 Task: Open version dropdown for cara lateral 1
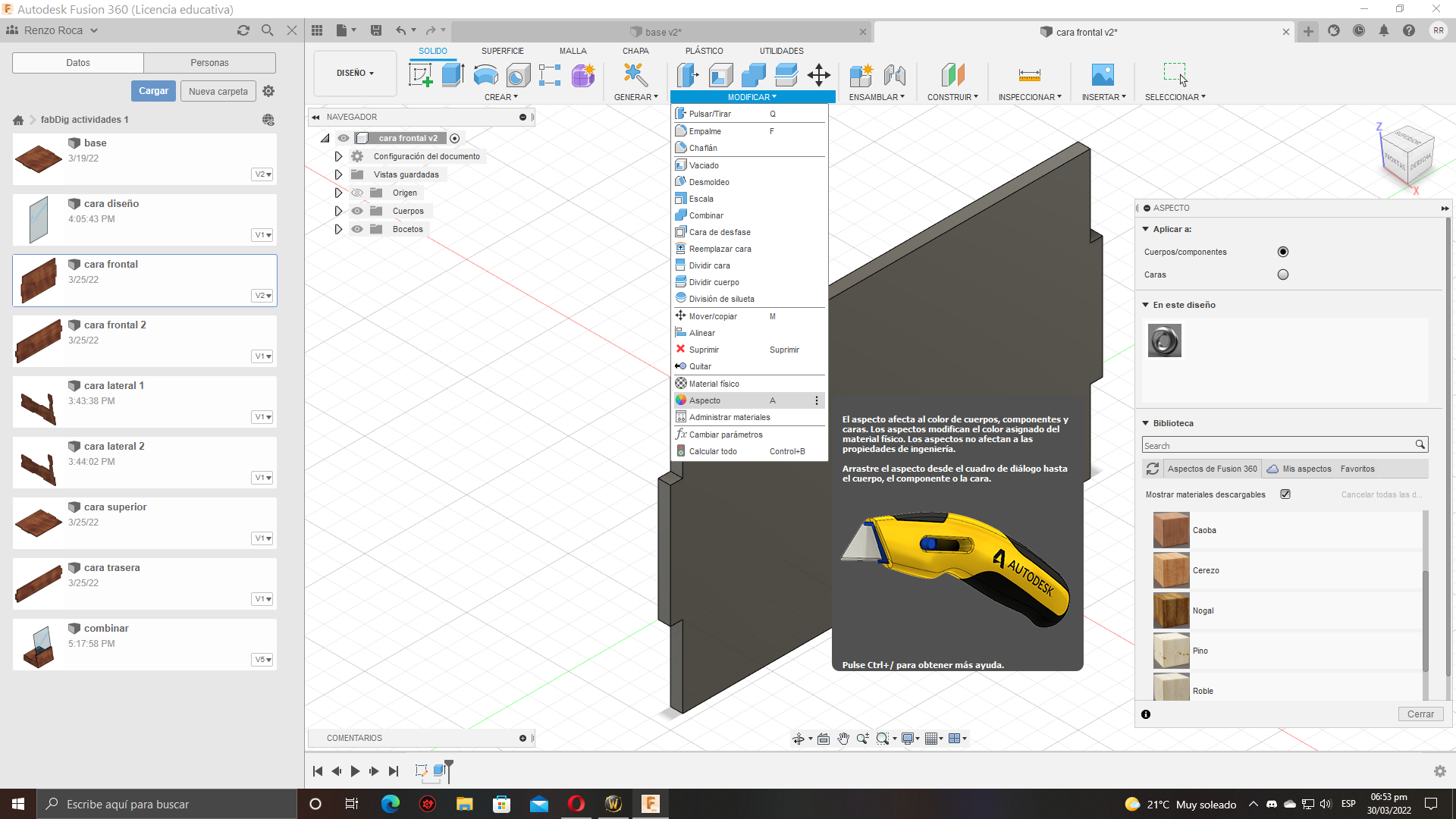click(262, 417)
